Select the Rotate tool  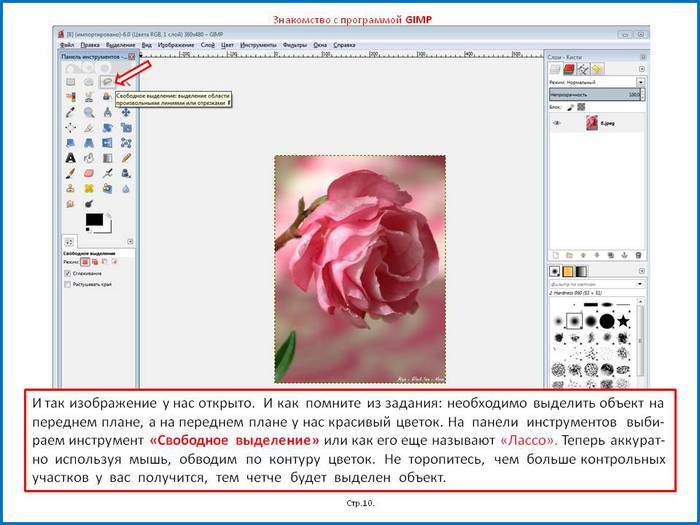point(107,128)
